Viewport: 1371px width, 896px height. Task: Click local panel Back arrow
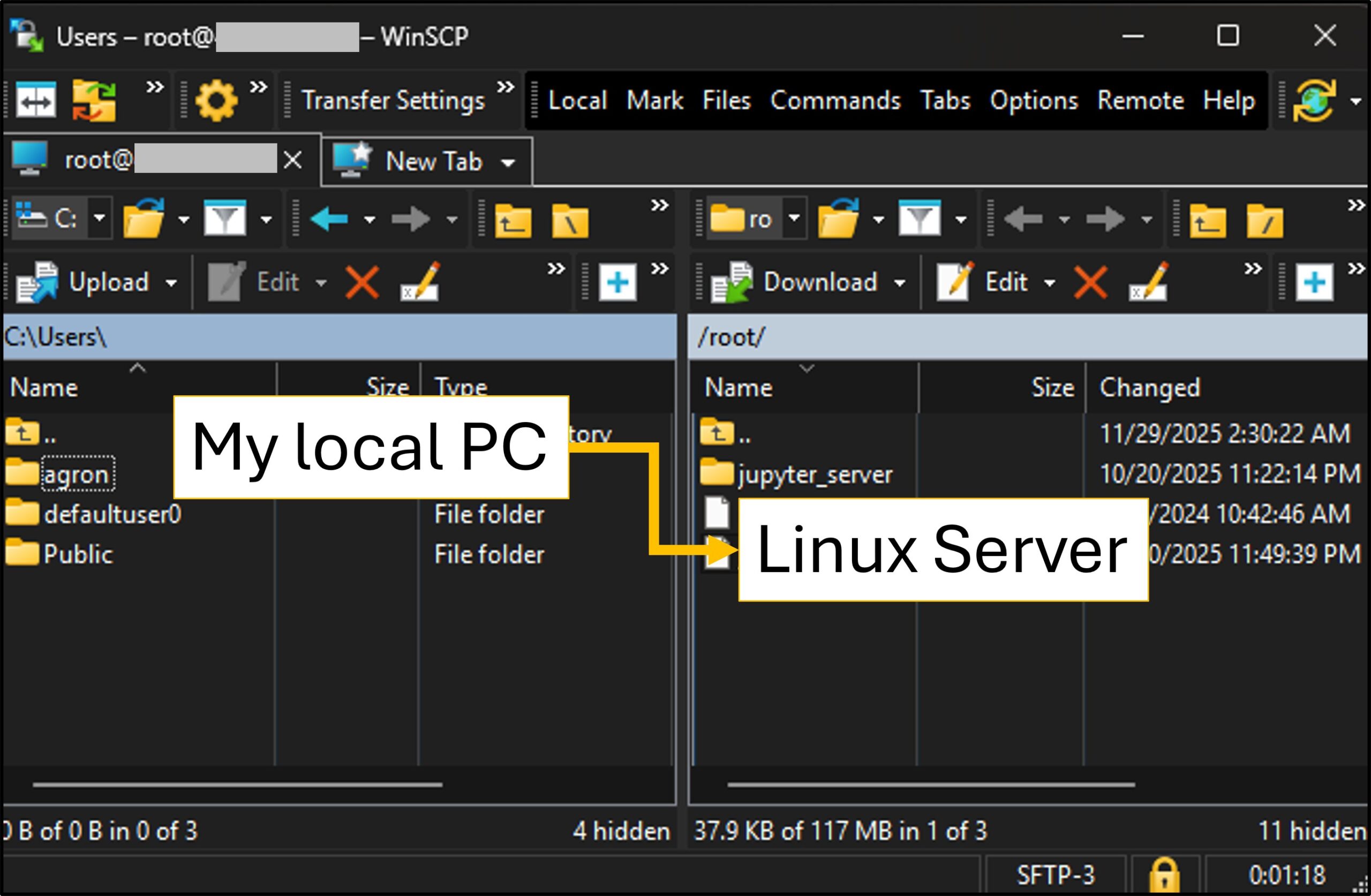[329, 220]
